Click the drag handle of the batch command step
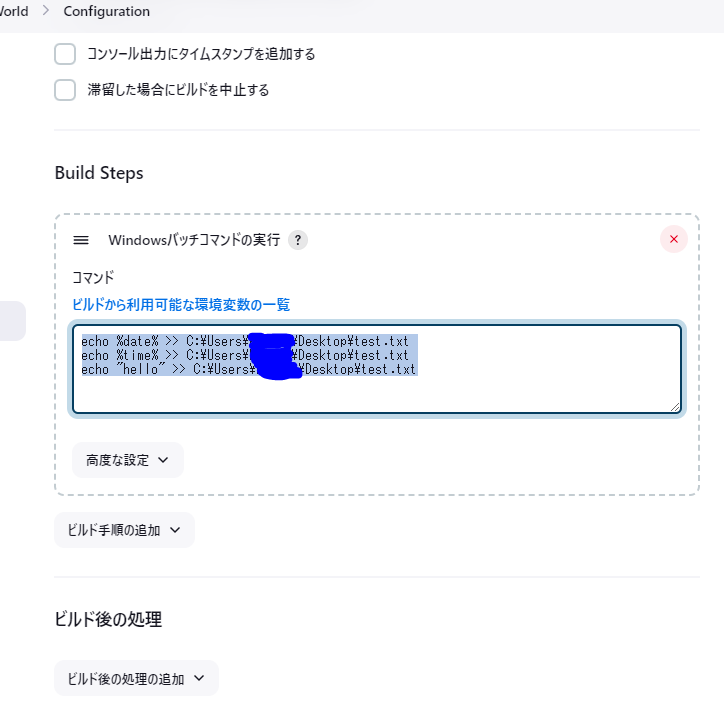 click(82, 240)
